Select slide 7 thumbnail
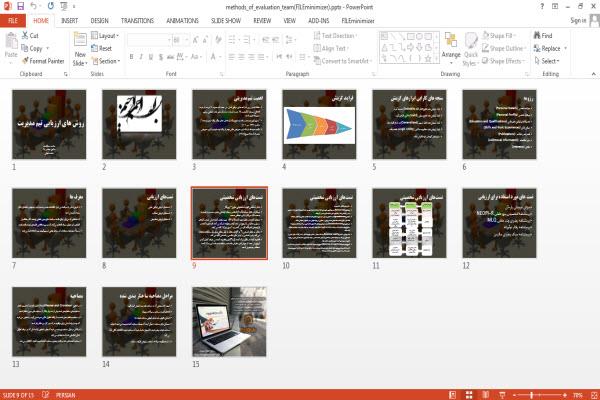Viewport: 600px width, 400px height. 49,223
